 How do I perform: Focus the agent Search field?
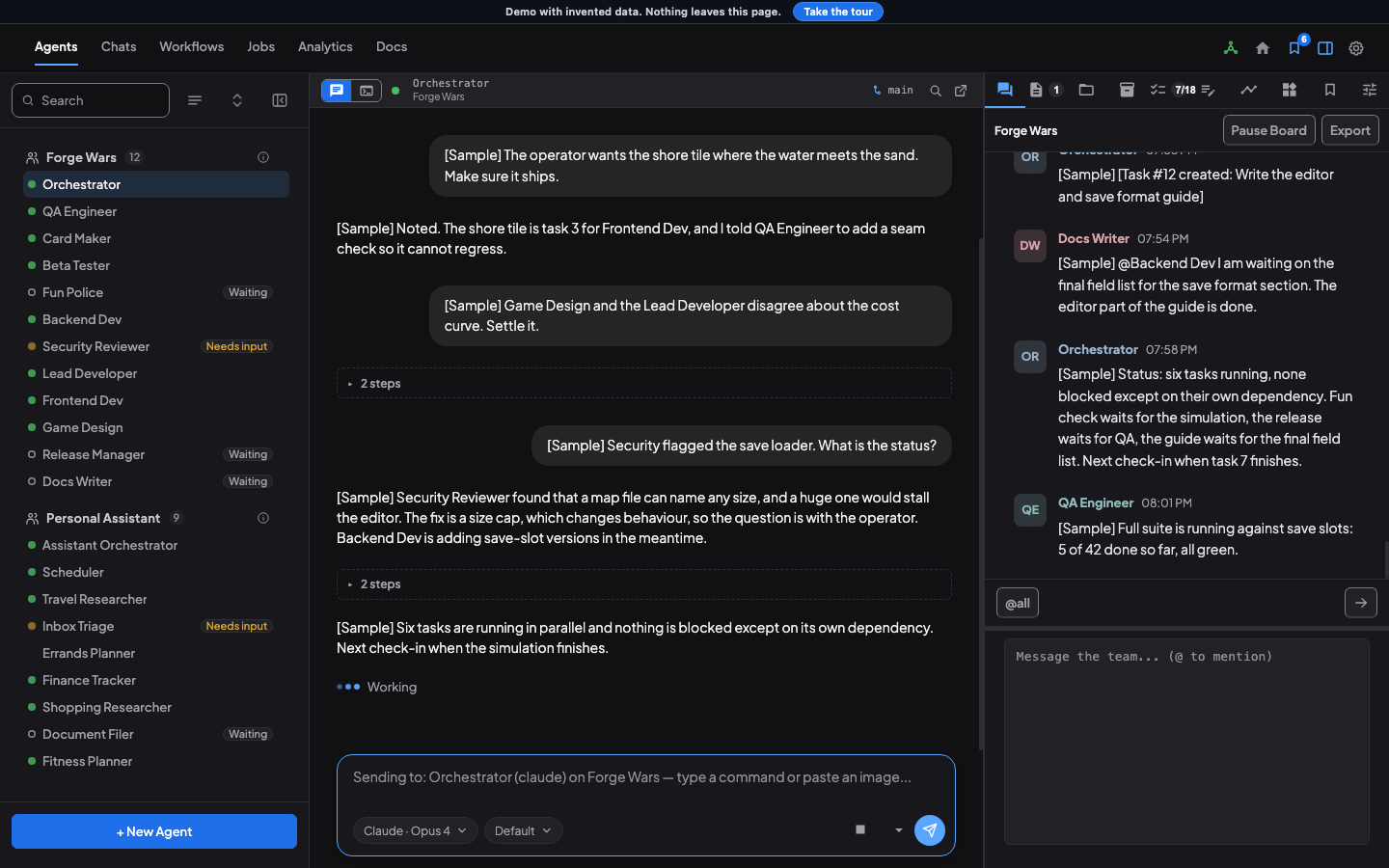[91, 100]
